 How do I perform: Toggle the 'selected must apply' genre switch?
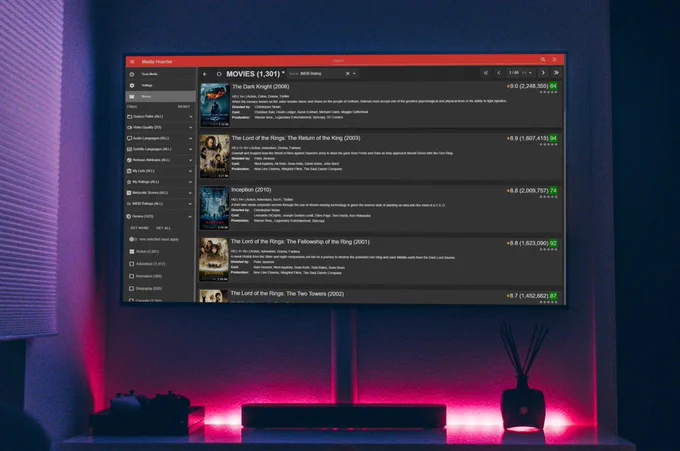tap(132, 239)
